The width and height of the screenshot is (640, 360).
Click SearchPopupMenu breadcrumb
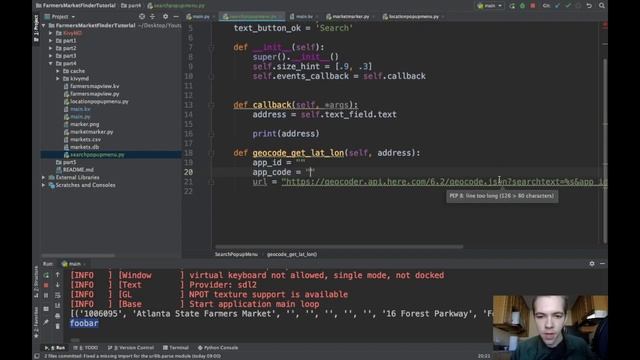(x=236, y=254)
